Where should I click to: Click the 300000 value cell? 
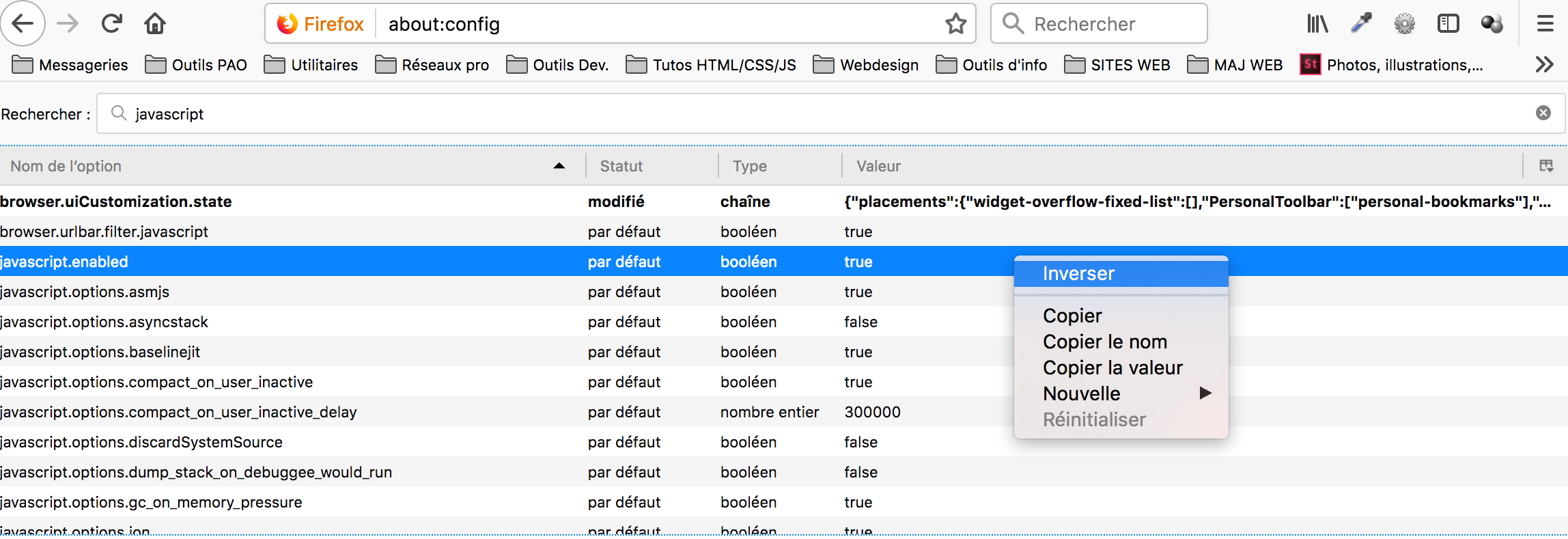coord(872,412)
